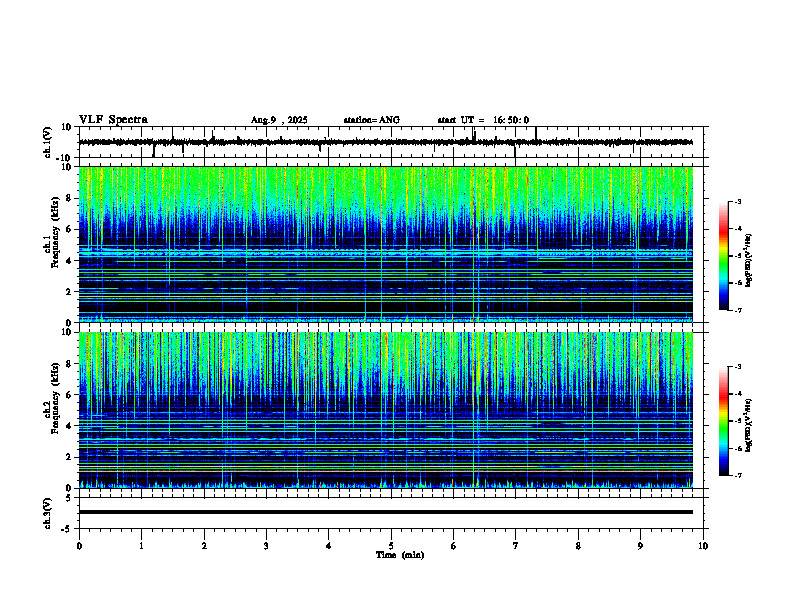
Task: Click the thick black ch.3 voltage trace
Action: click(x=386, y=512)
